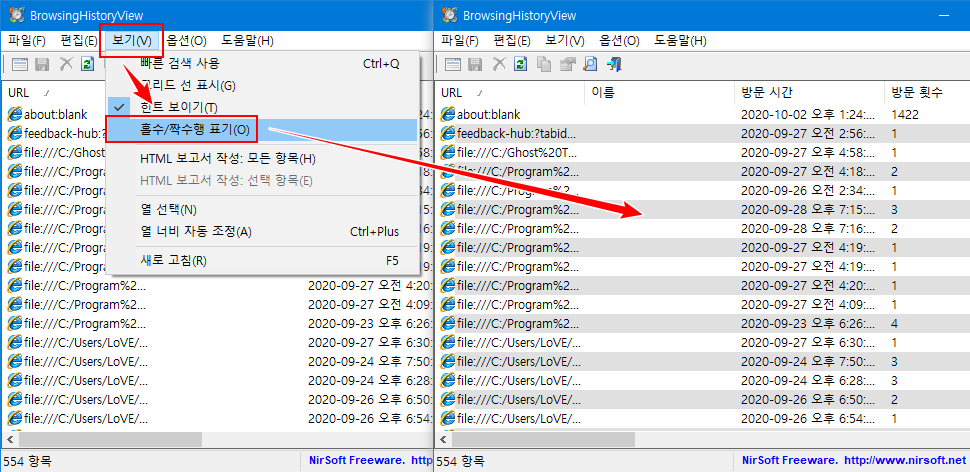Click IE icon of 오전 4:09 row, left window
Screen dimensions: 970x472
pyautogui.click(x=15, y=305)
